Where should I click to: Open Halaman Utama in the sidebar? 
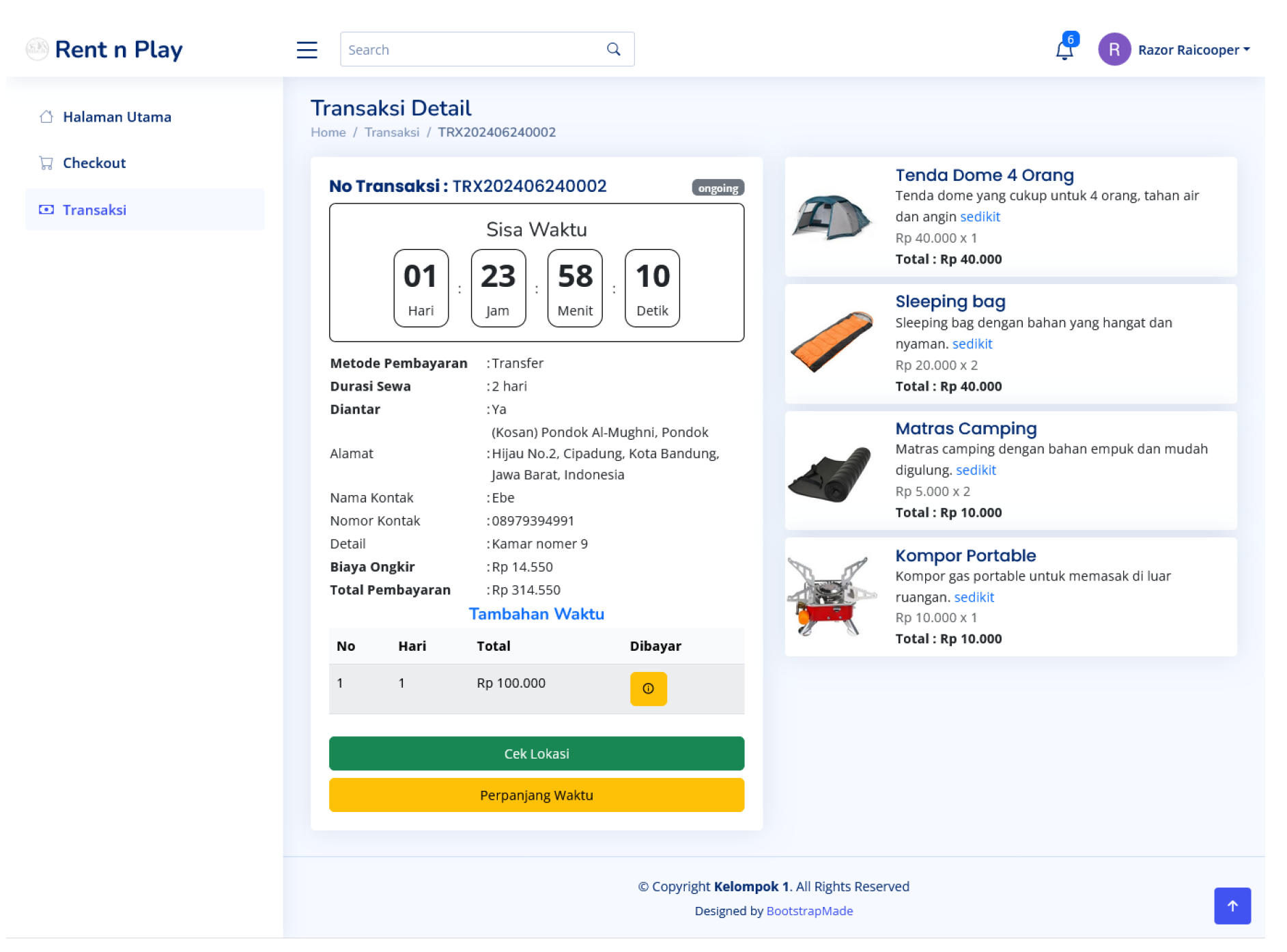click(117, 117)
